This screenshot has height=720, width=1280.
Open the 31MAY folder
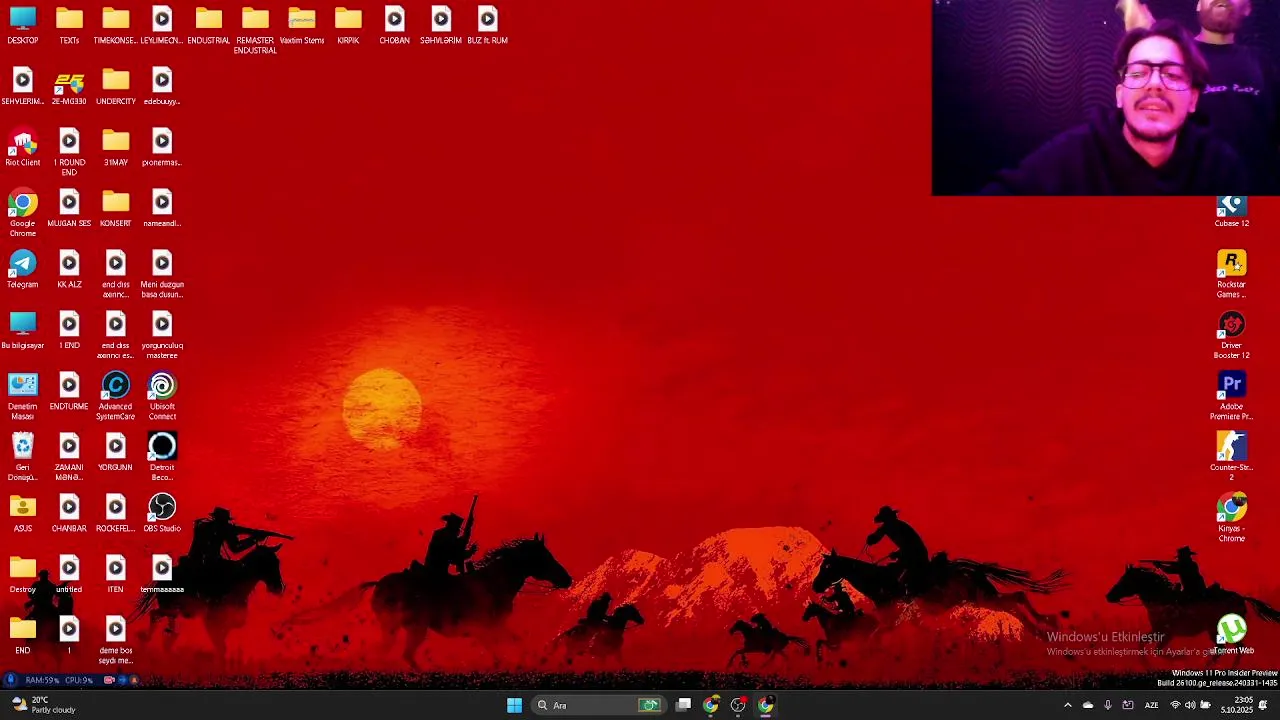tap(115, 148)
